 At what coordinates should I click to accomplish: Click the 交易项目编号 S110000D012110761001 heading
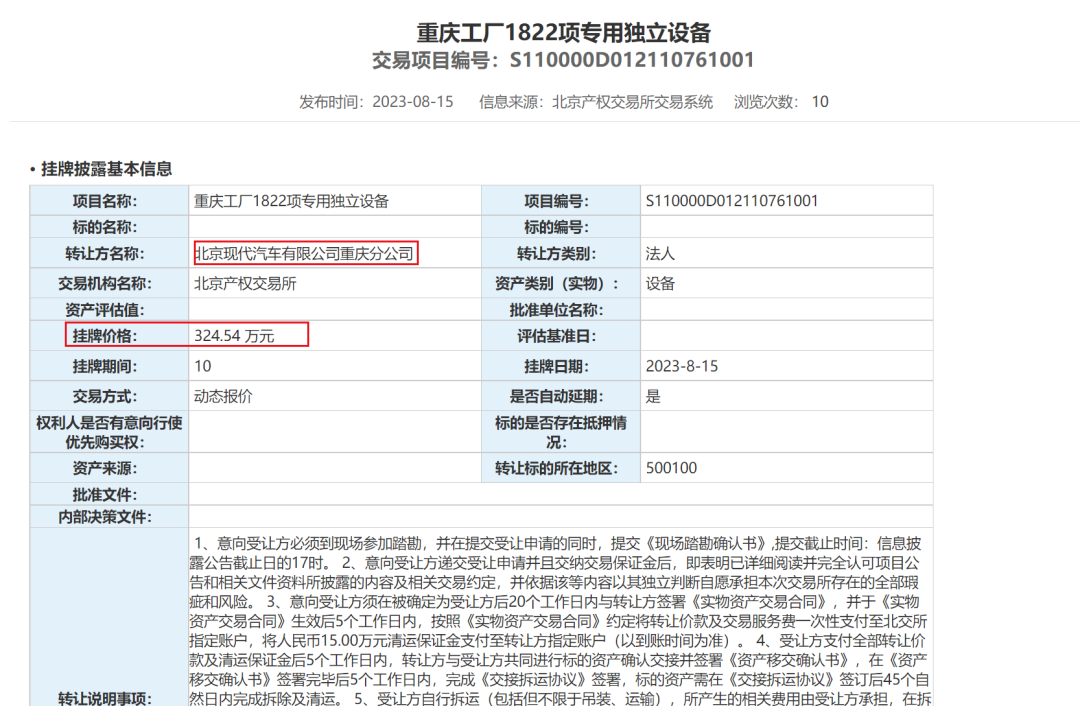(563, 61)
